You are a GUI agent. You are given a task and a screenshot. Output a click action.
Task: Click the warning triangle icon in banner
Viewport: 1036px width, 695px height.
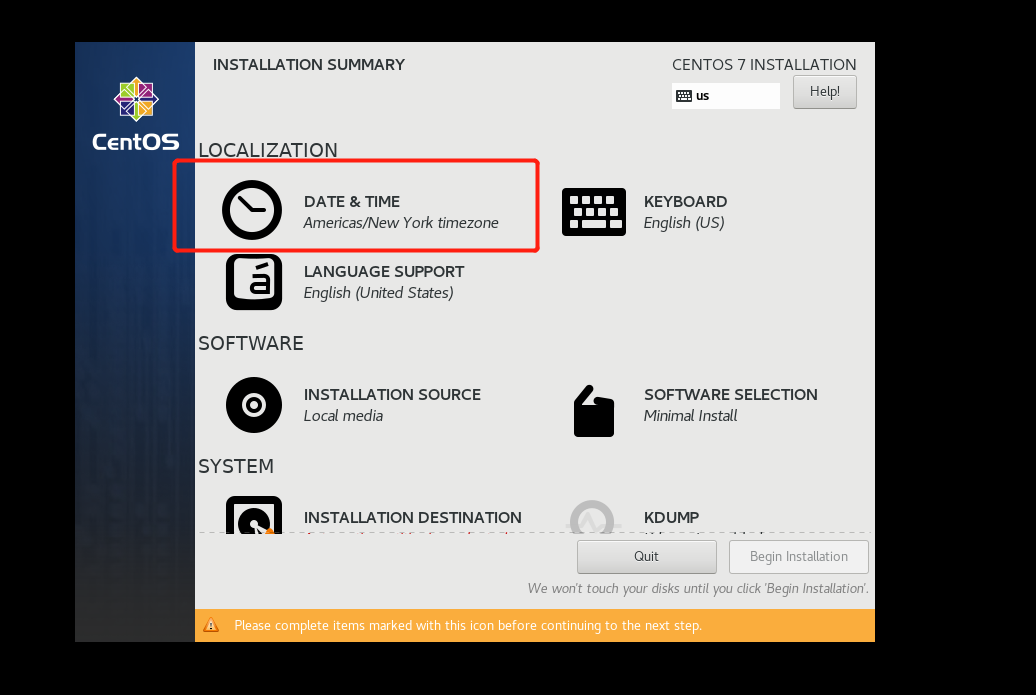click(211, 625)
